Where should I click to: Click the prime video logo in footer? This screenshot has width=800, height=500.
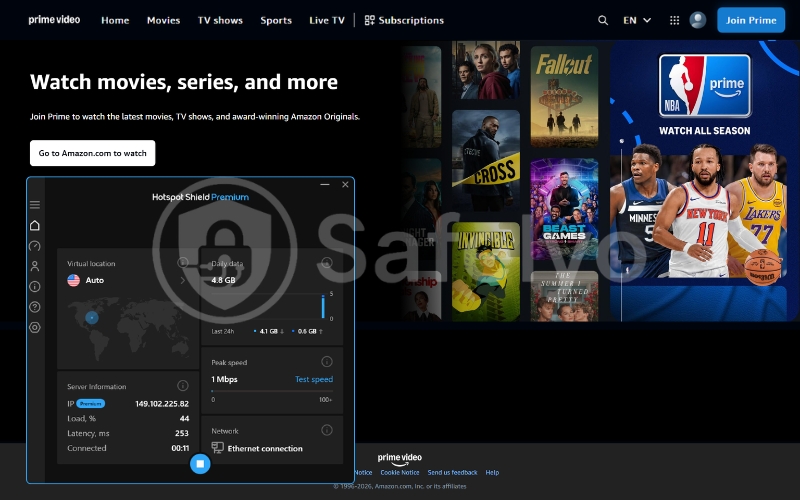pyautogui.click(x=399, y=459)
